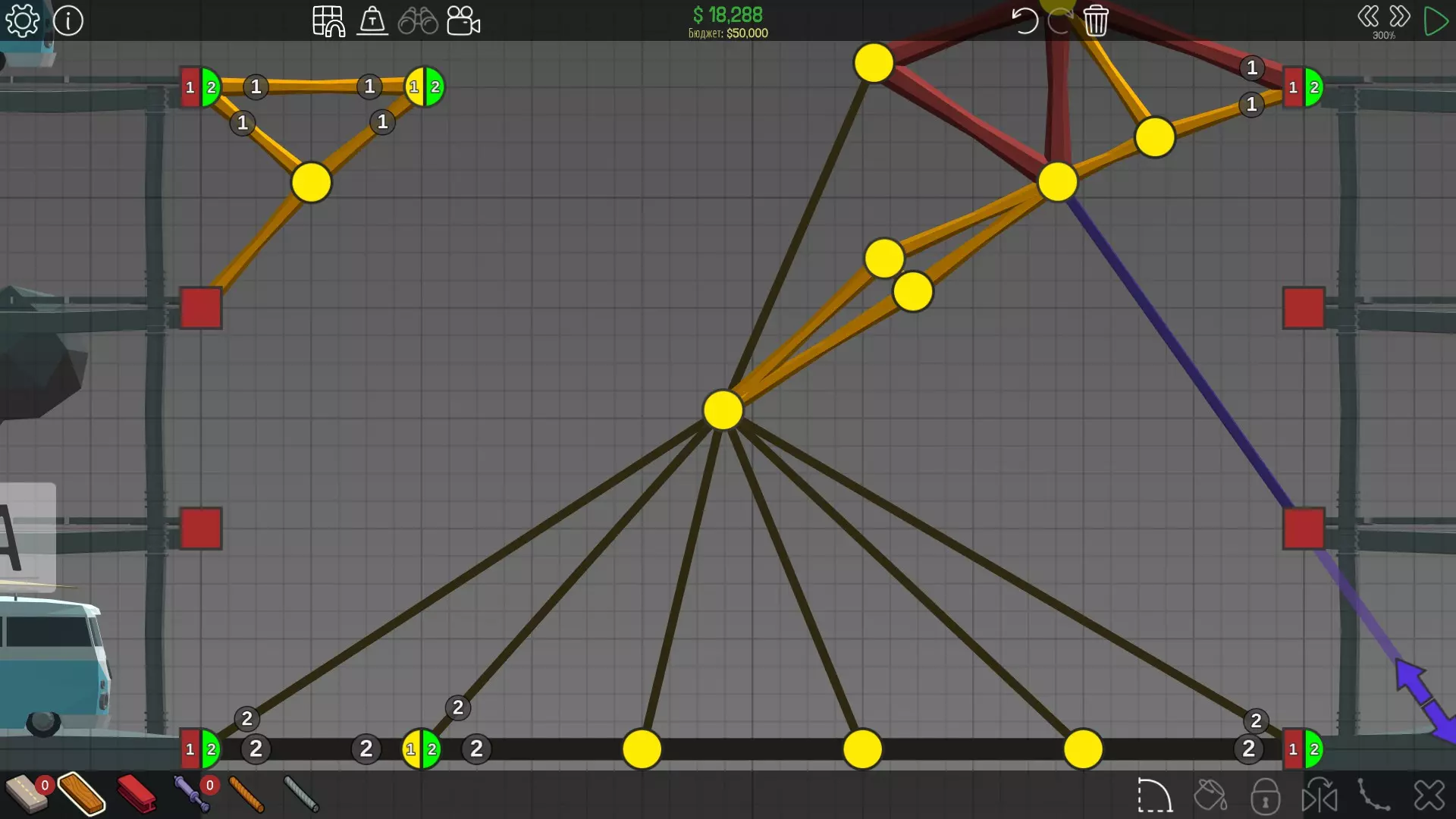Toggle the padlock lock tool
This screenshot has width=1456, height=819.
click(x=1265, y=795)
